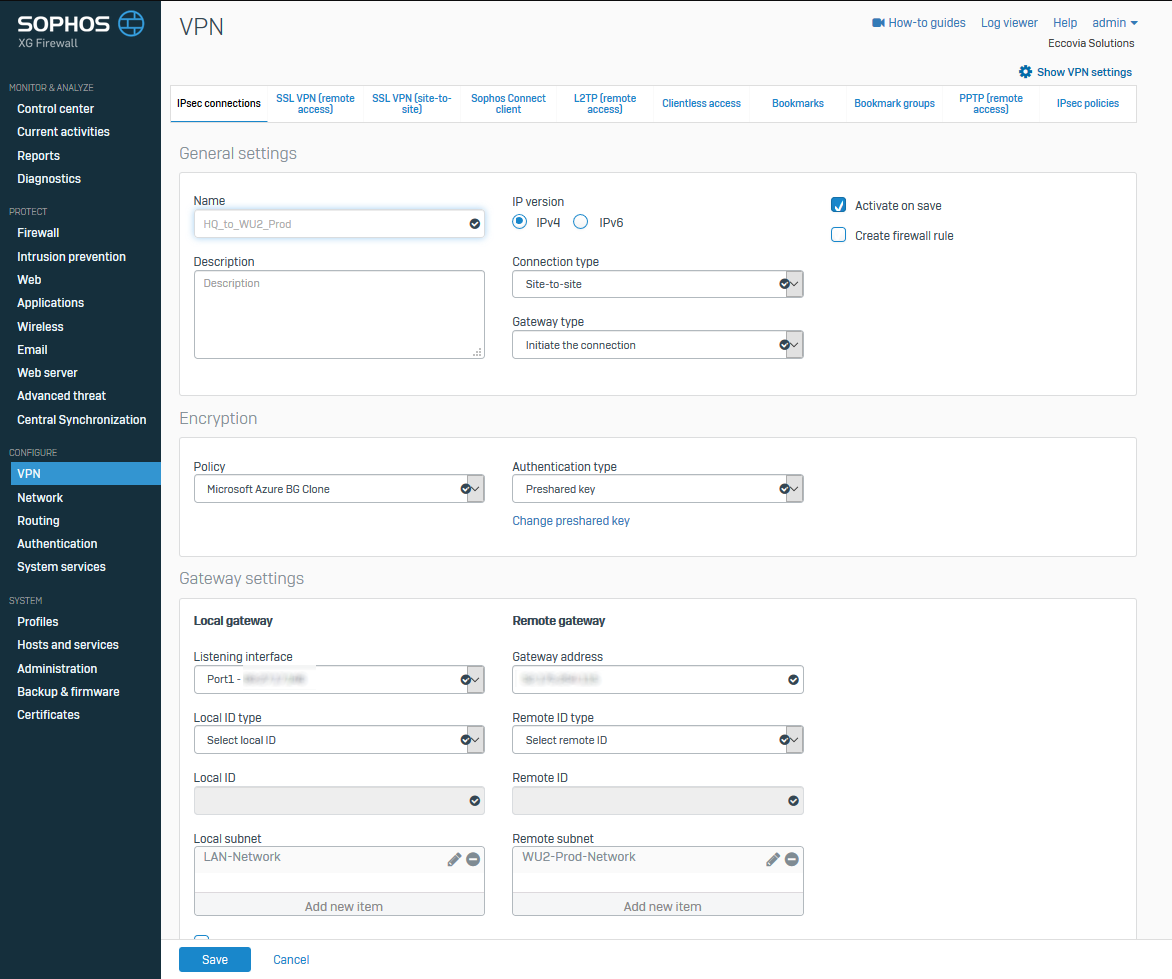Click the Show VPN settings gear icon
1172x979 pixels.
[x=1025, y=72]
